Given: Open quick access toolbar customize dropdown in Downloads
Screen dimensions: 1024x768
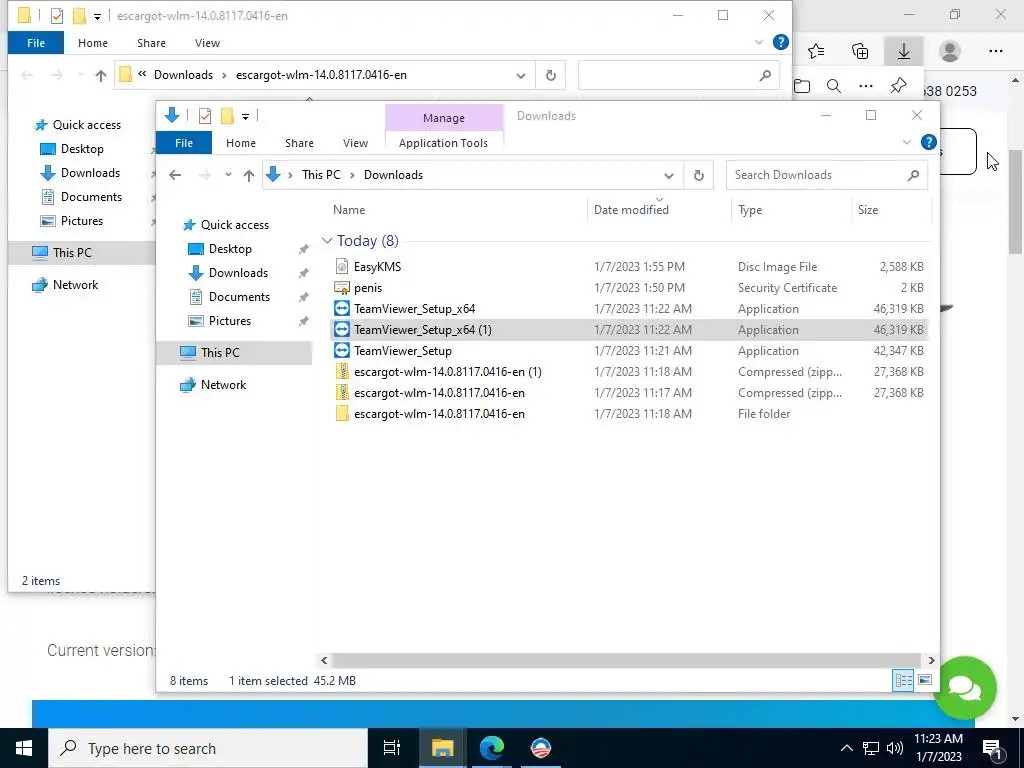Looking at the screenshot, I should (x=246, y=117).
